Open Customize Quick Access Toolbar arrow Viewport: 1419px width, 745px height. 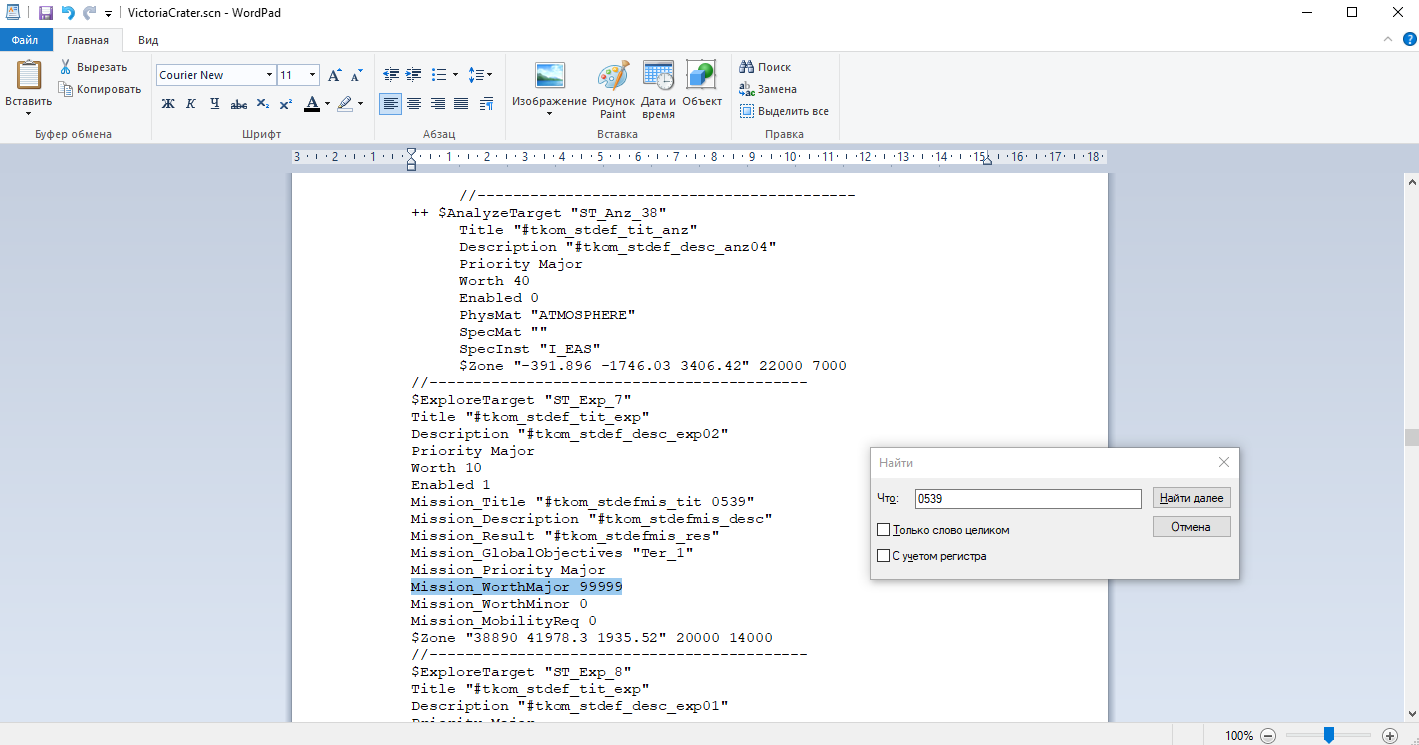[108, 14]
